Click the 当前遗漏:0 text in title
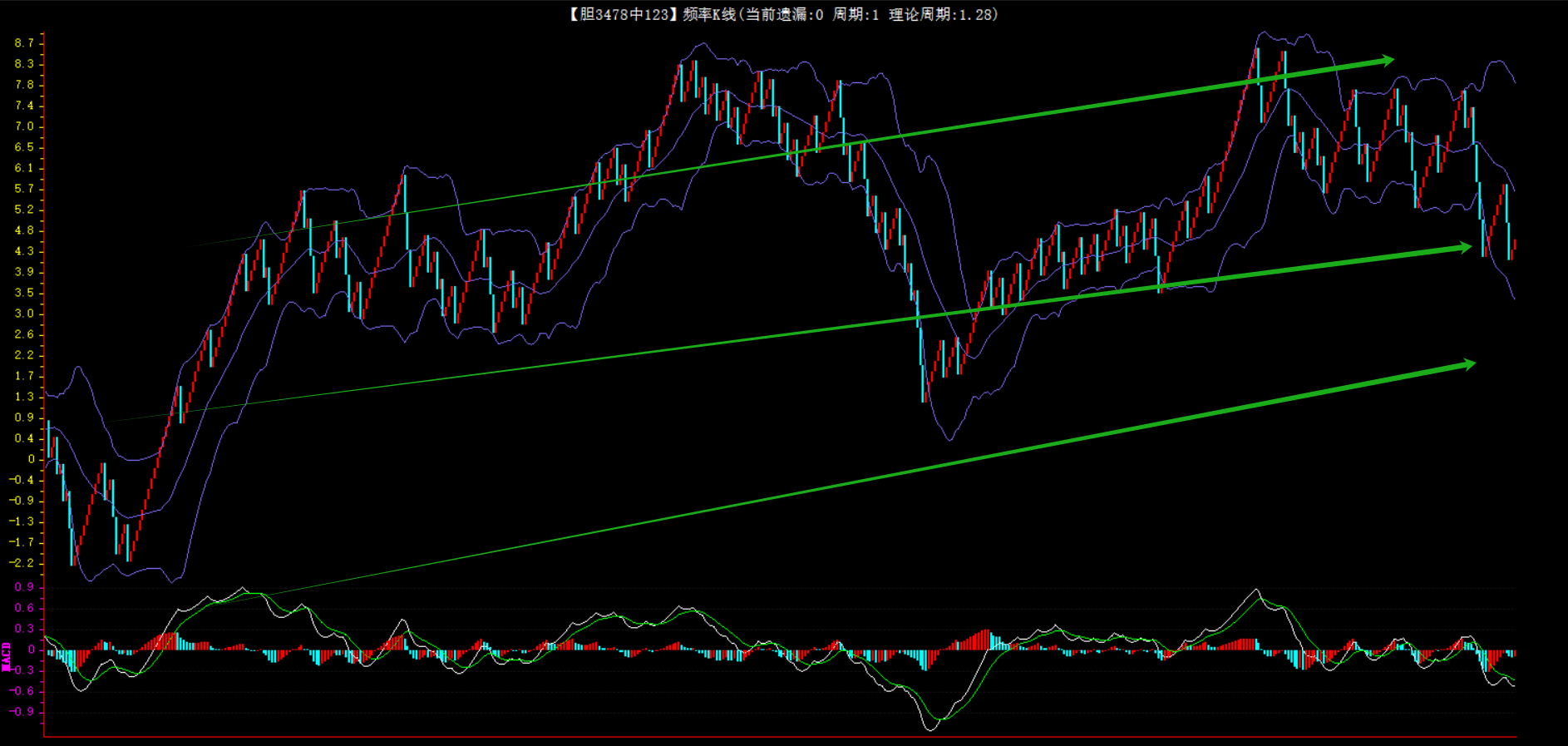Screen dimensions: 1568x746 (x=784, y=14)
